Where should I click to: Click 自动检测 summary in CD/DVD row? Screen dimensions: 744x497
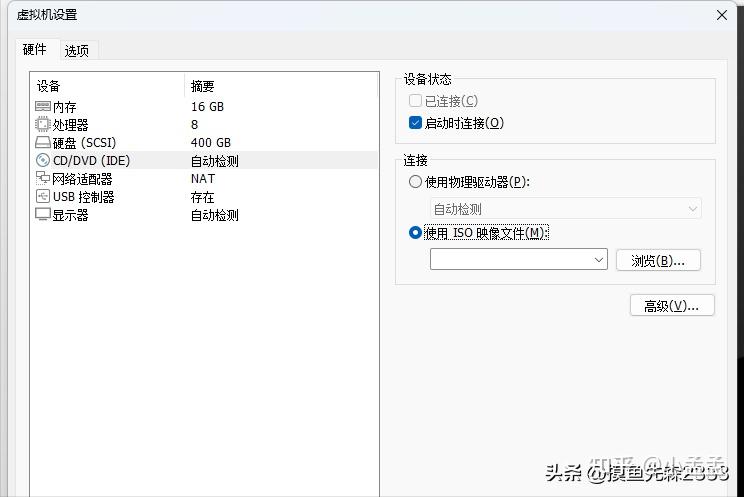[214, 161]
